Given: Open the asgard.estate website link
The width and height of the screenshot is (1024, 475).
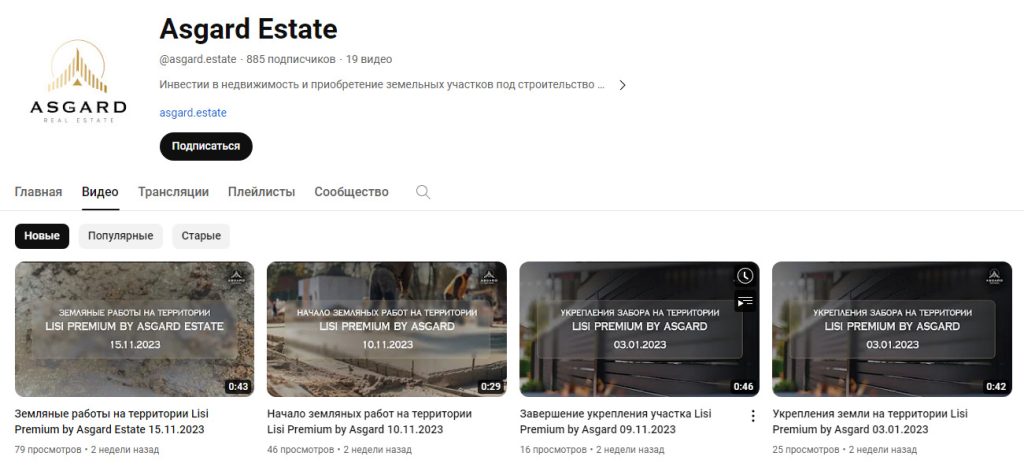Looking at the screenshot, I should [193, 113].
